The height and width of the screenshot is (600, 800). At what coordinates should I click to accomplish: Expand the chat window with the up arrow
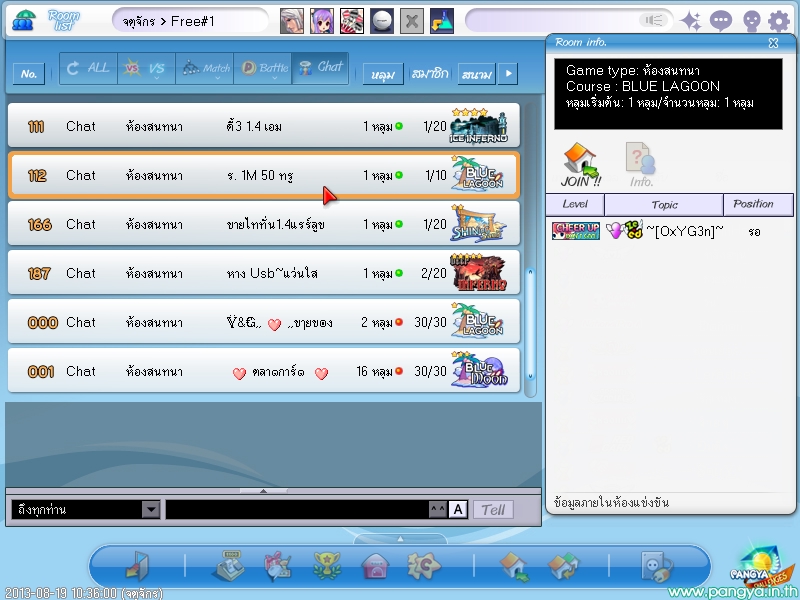point(263,491)
